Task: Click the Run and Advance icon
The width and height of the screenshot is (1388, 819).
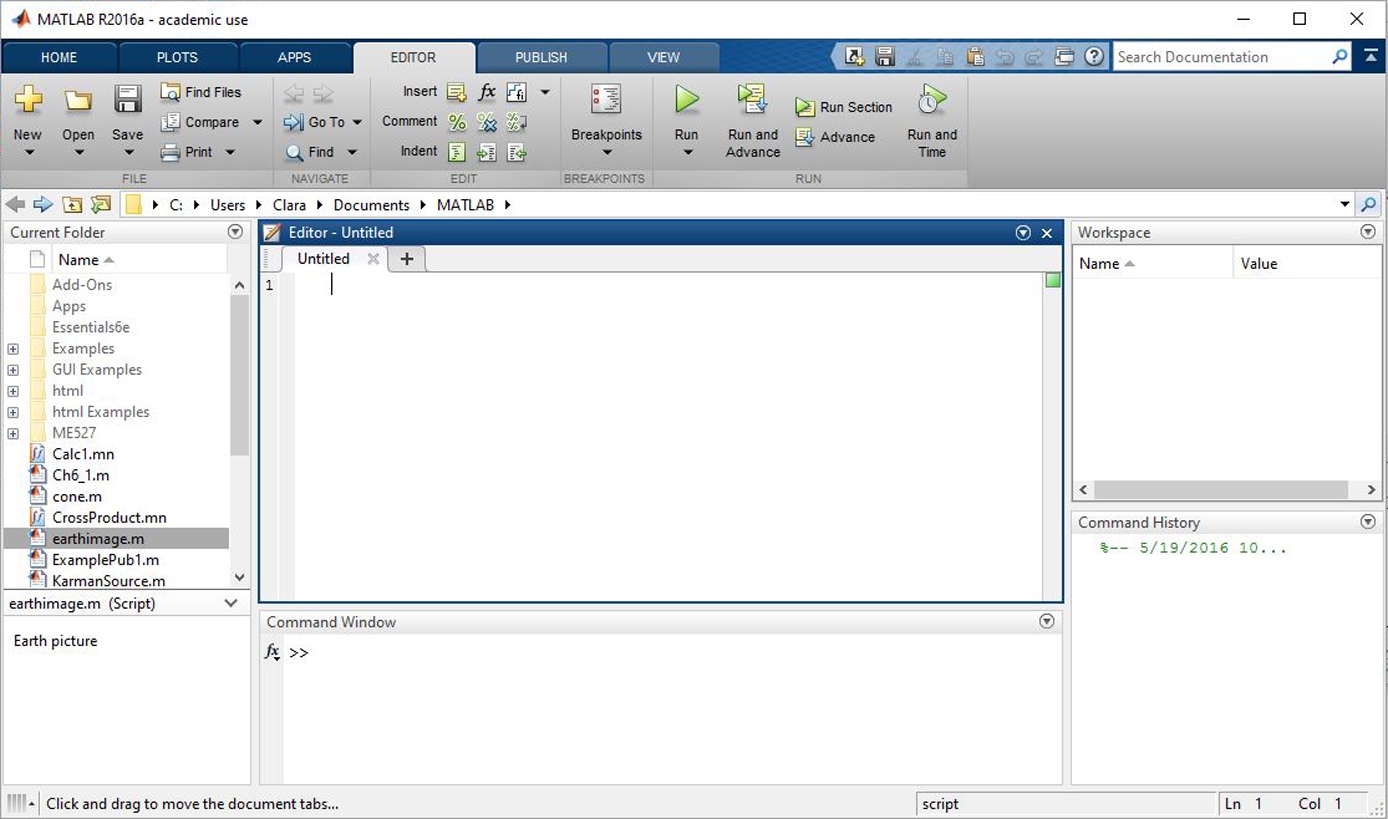Action: 752,99
